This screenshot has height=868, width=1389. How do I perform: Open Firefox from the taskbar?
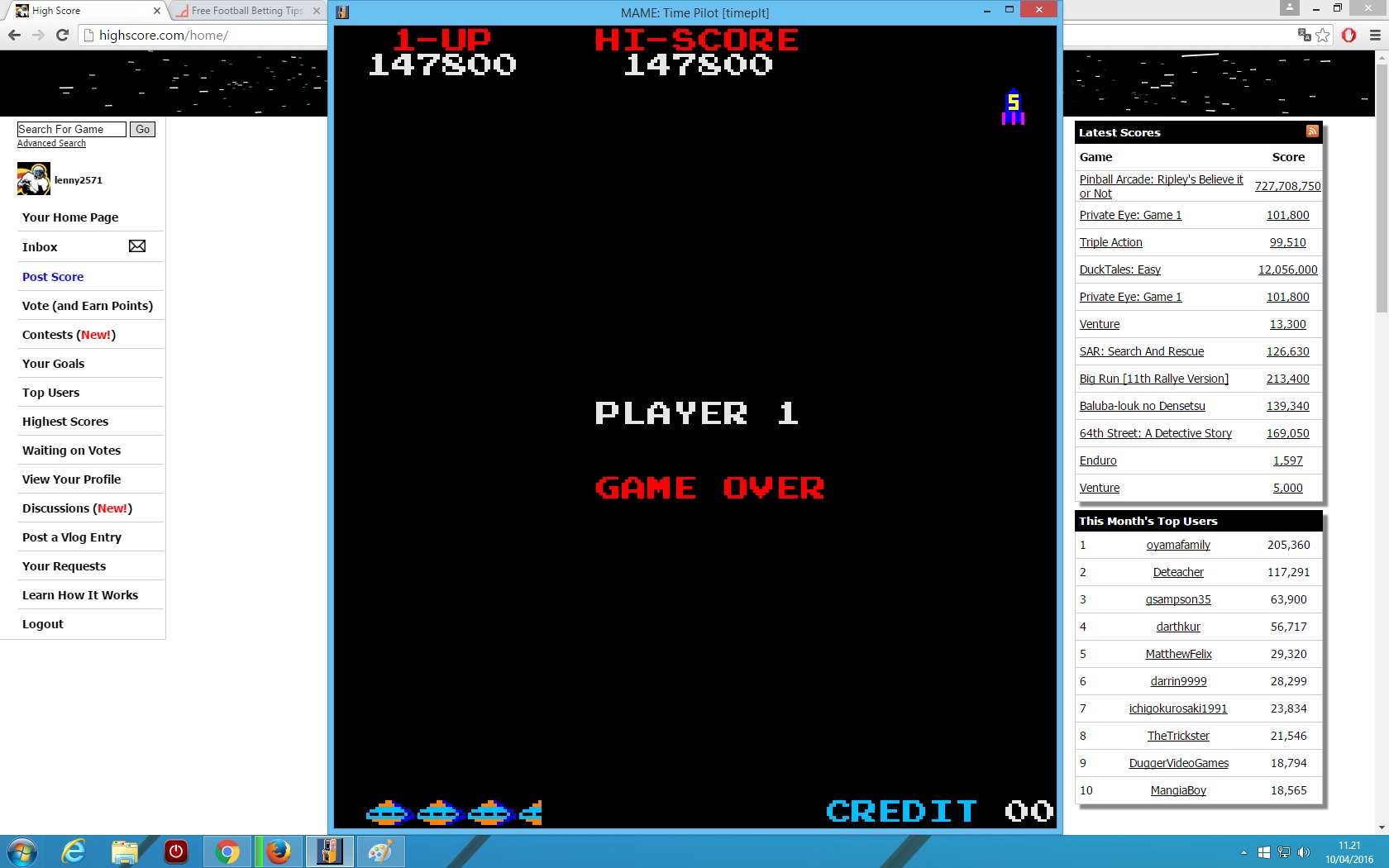point(279,851)
